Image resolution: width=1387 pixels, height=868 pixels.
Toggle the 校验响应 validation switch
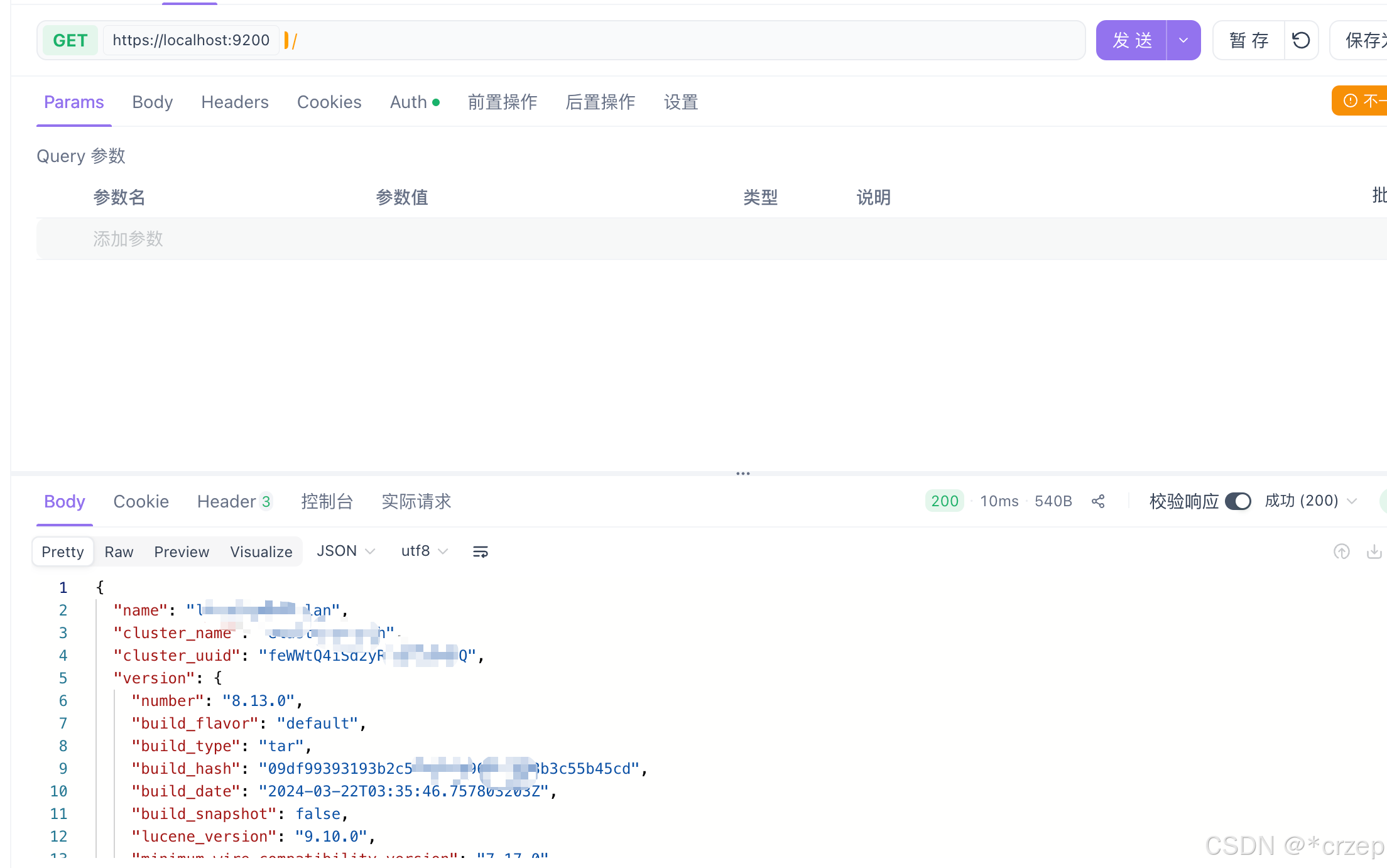pos(1237,501)
